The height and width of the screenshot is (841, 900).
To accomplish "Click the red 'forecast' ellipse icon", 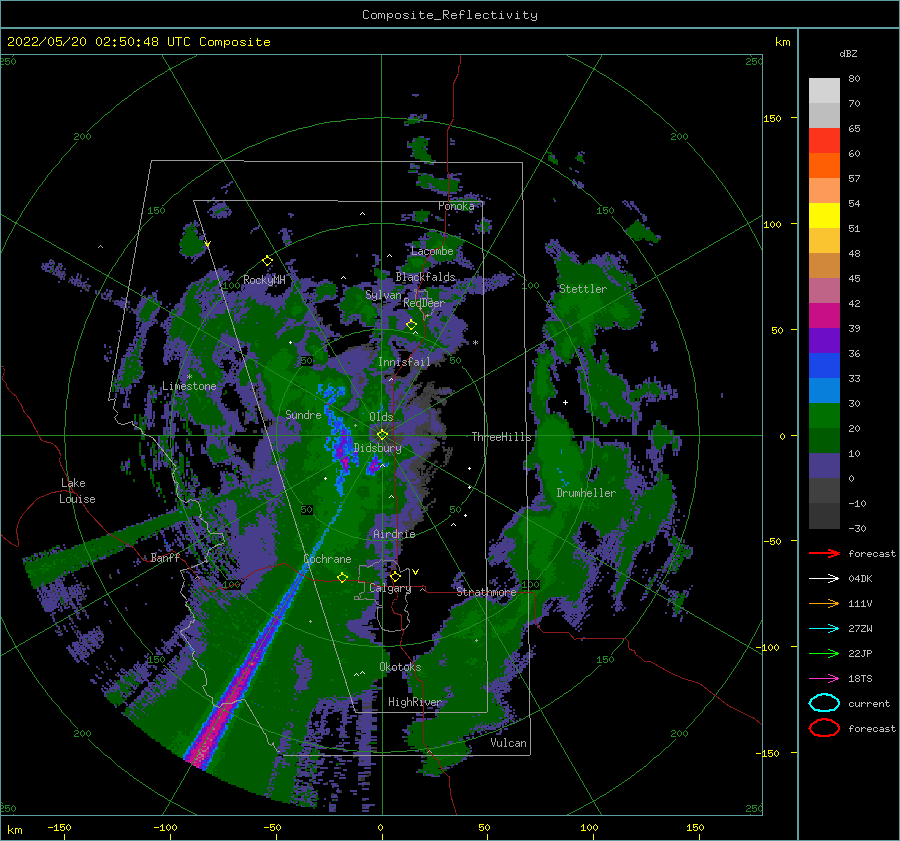I will (824, 728).
